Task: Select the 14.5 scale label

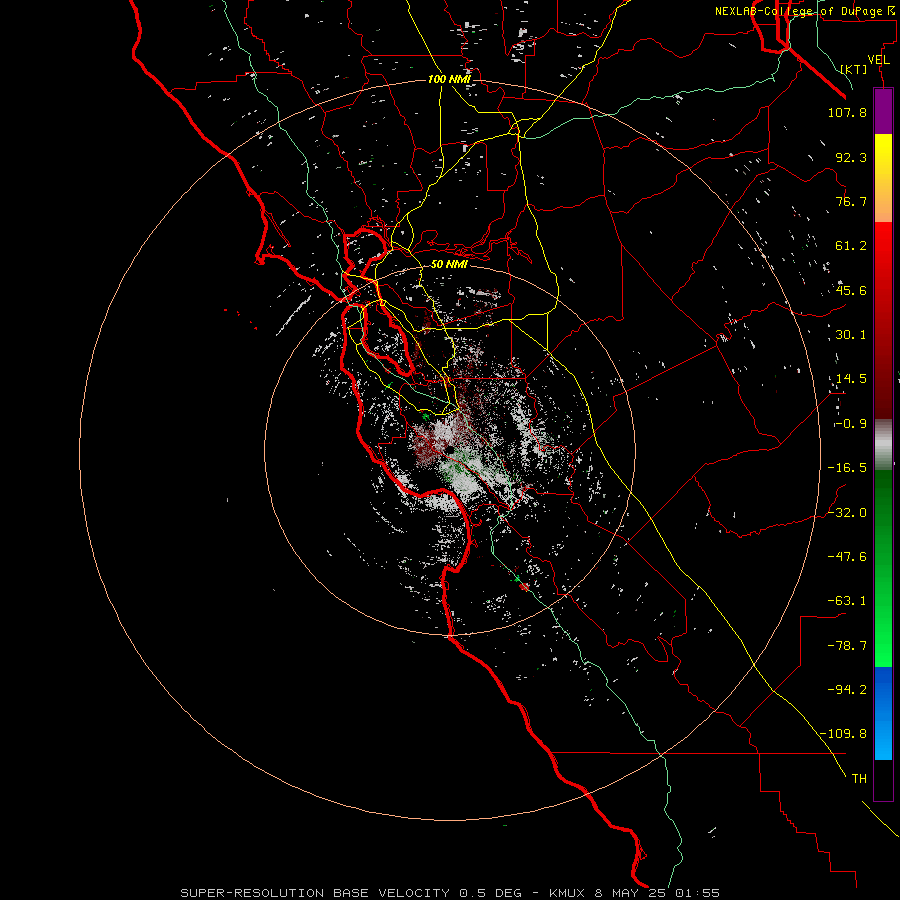Action: 851,379
